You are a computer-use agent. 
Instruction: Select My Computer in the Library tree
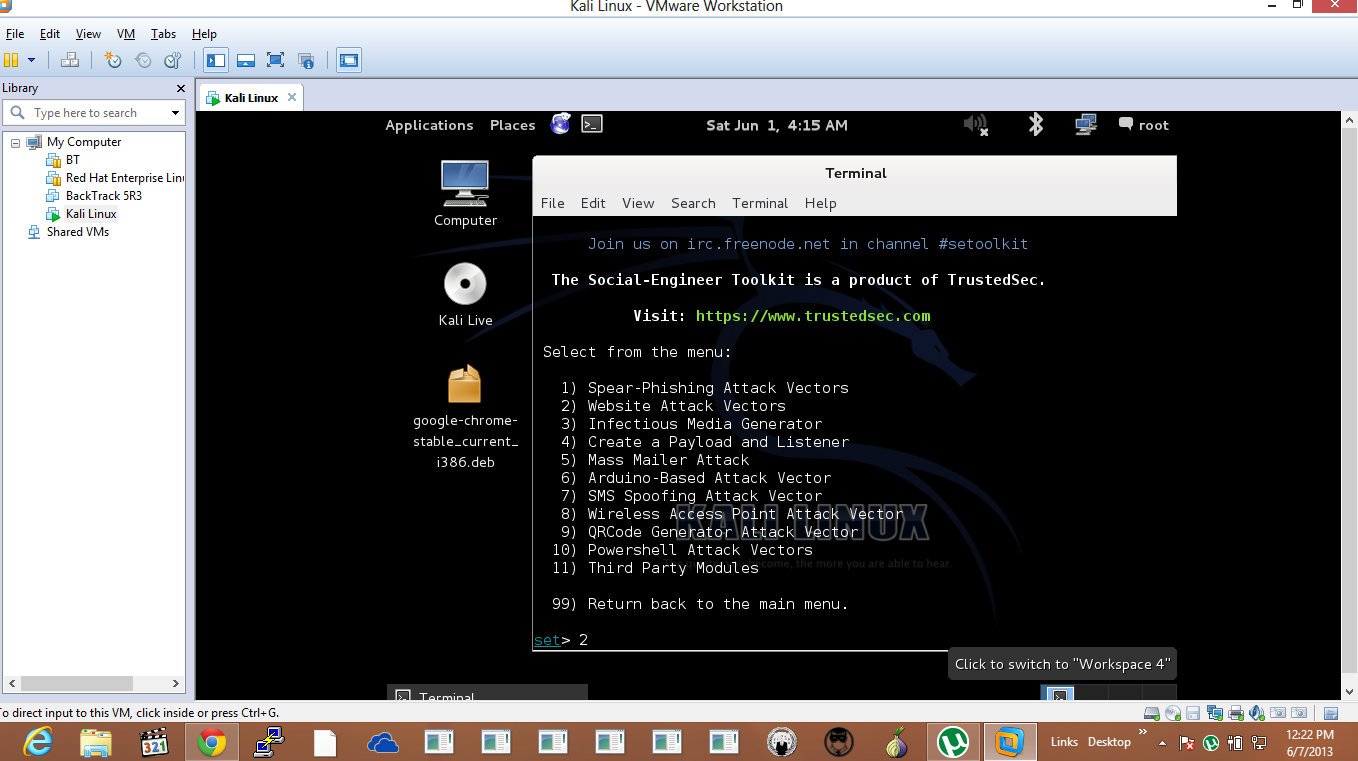(x=84, y=142)
